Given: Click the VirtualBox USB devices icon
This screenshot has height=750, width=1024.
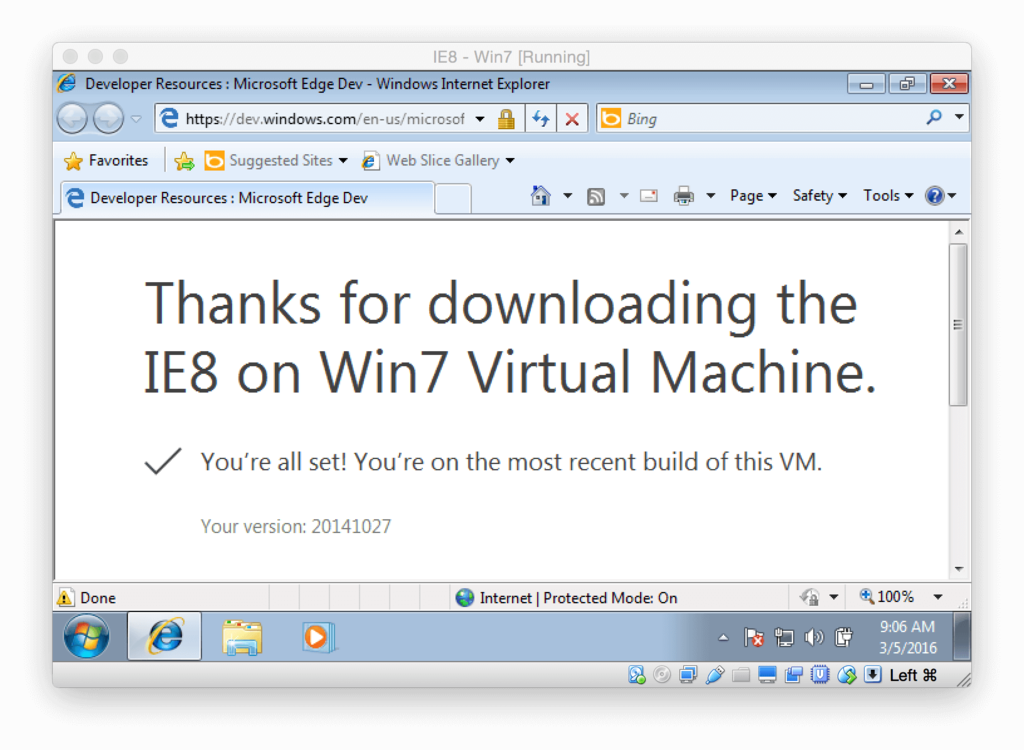Looking at the screenshot, I should (x=714, y=675).
